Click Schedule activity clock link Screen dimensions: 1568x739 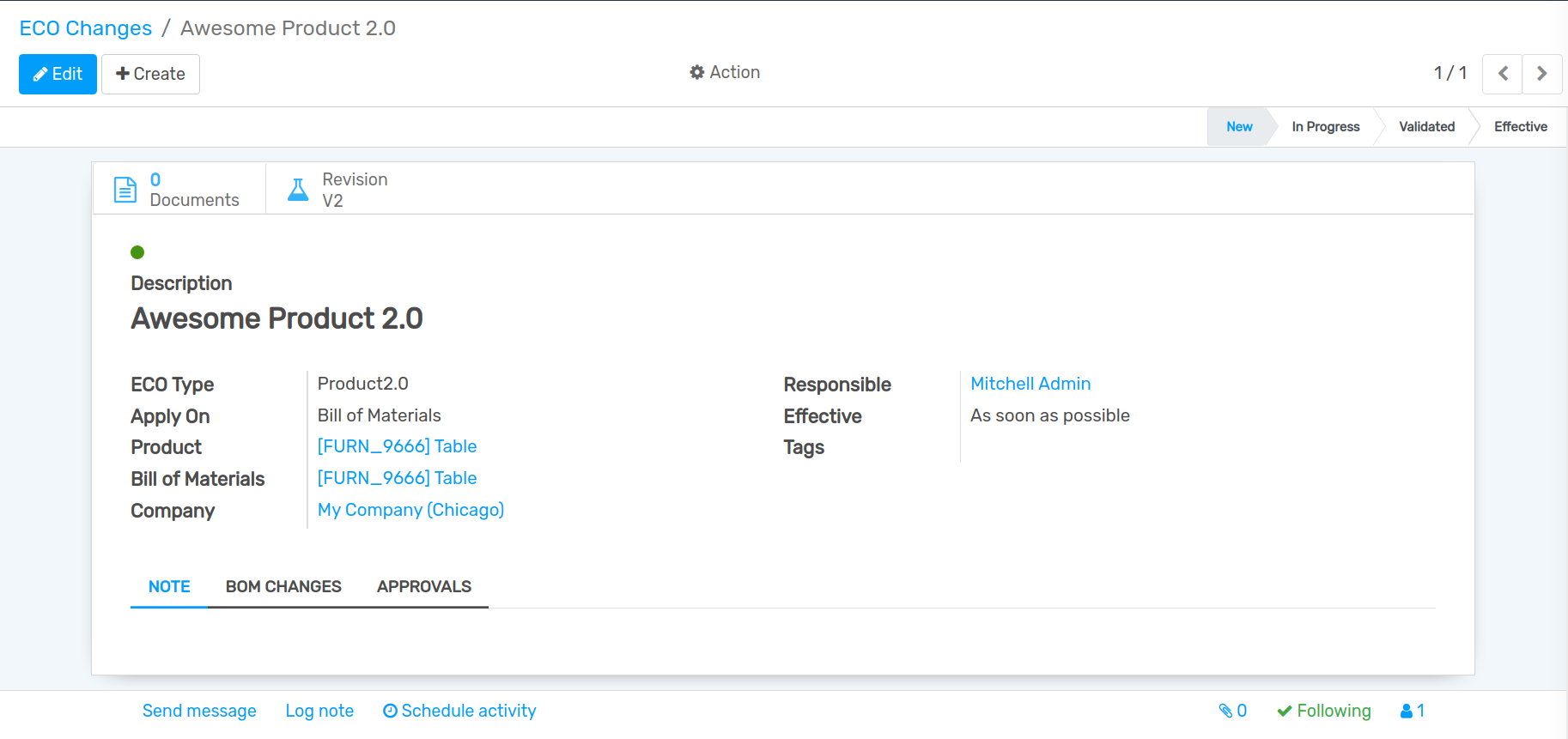(459, 711)
